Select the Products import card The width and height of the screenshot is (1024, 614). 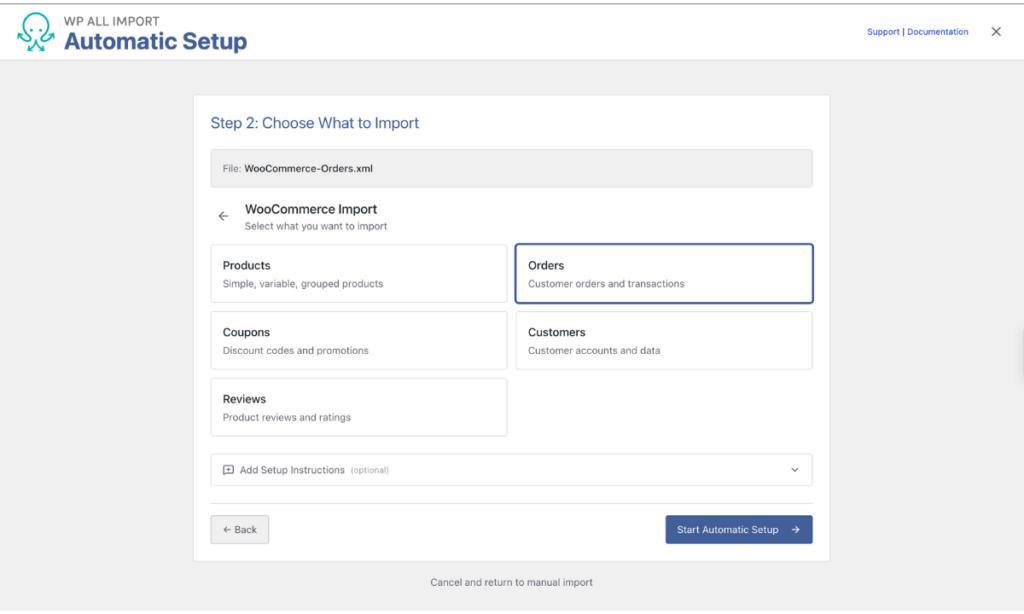[359, 274]
